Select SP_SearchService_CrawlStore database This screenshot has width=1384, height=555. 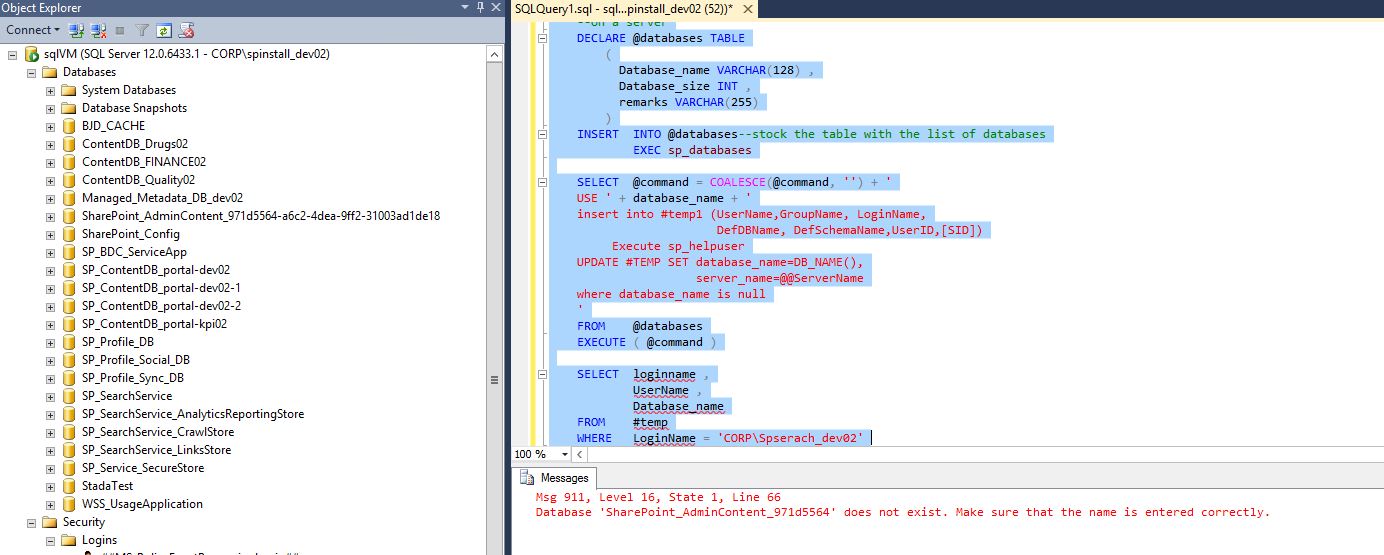(x=158, y=432)
